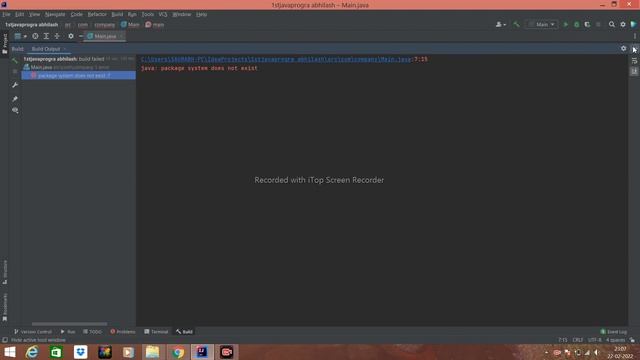Click the horizontal scrollbar in the build tree
Screen dimensions: 640x360
pos(69,324)
